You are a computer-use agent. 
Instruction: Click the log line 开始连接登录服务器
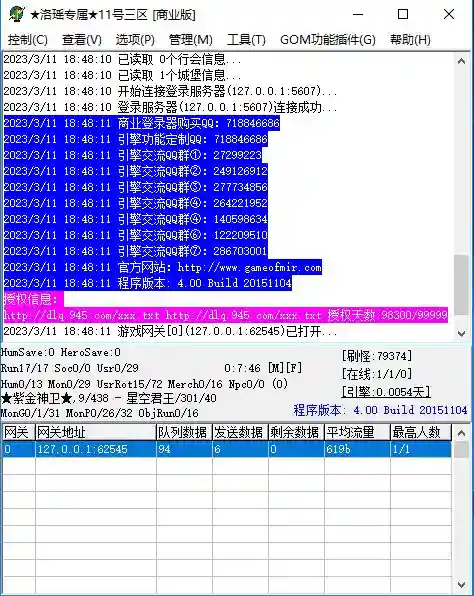(x=170, y=91)
